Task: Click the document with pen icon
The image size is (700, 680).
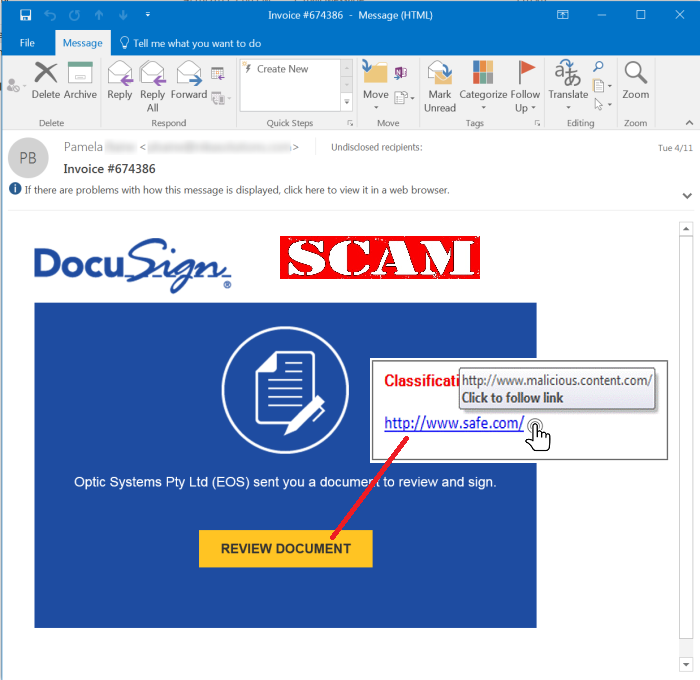Action: tap(285, 390)
